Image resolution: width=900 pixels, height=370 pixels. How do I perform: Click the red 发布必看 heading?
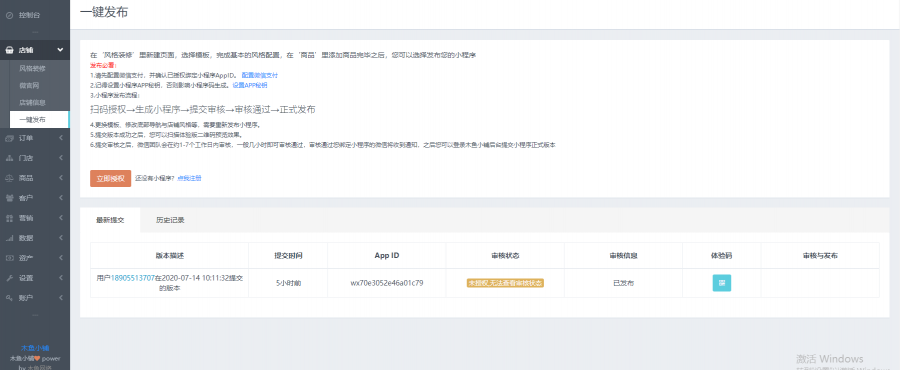103,65
